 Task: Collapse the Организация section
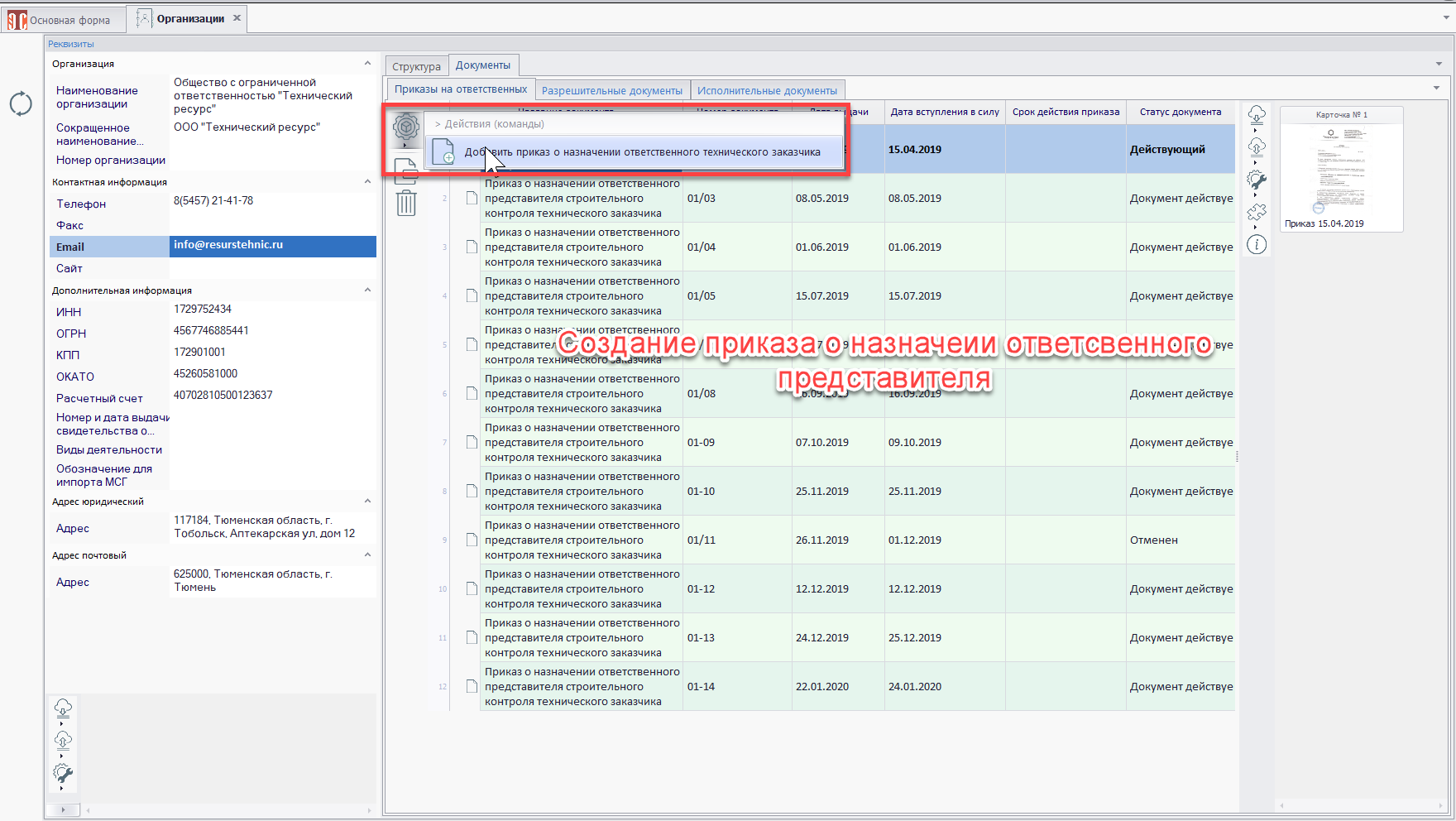click(x=367, y=64)
